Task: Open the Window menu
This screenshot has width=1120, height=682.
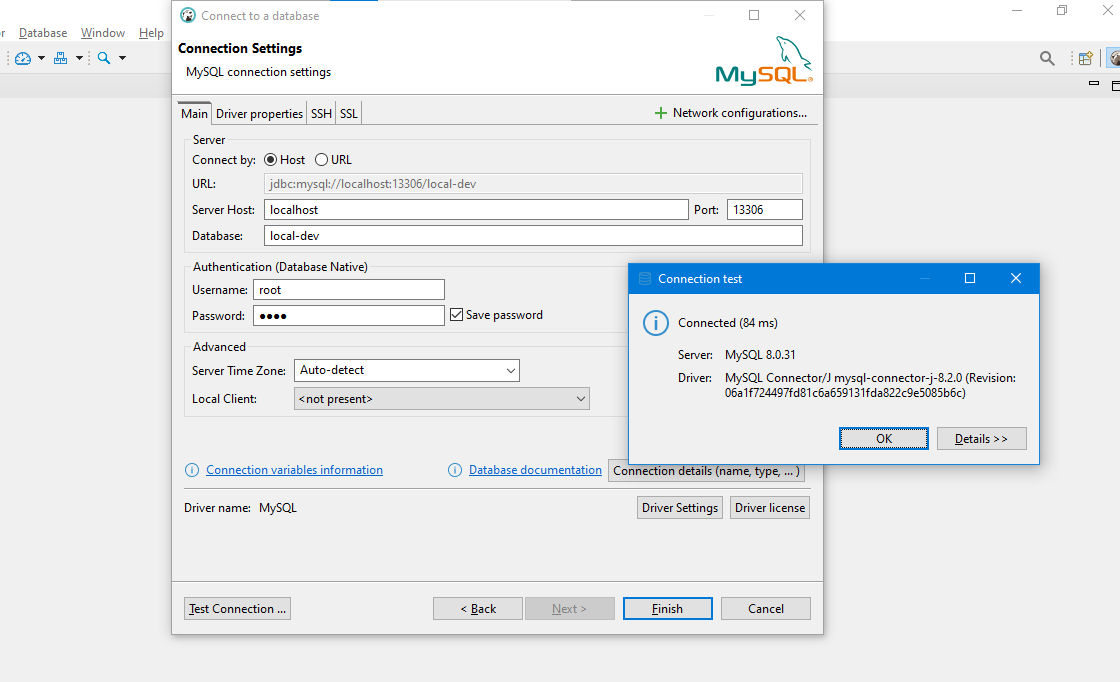Action: (103, 33)
